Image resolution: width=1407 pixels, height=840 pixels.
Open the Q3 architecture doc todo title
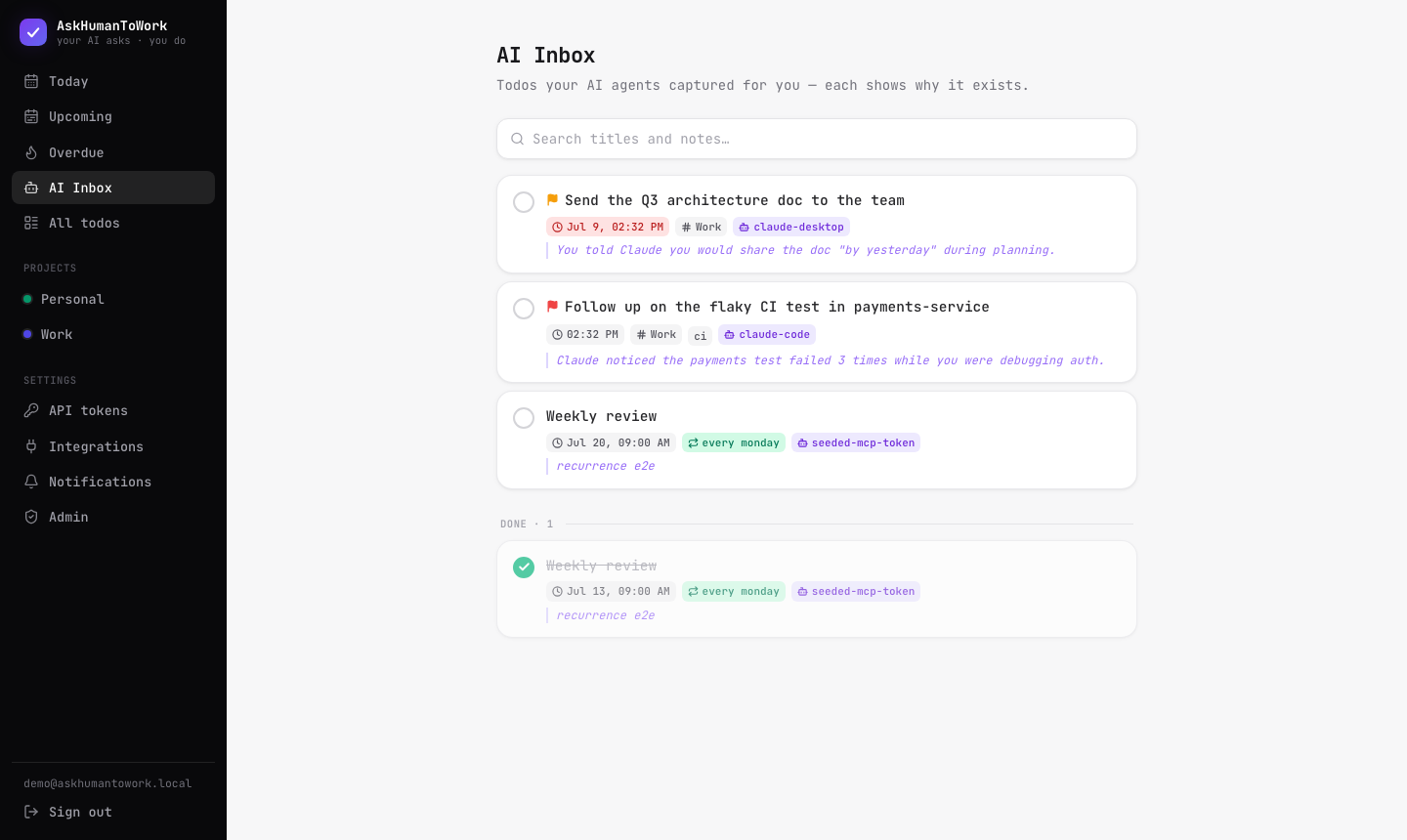click(x=735, y=200)
